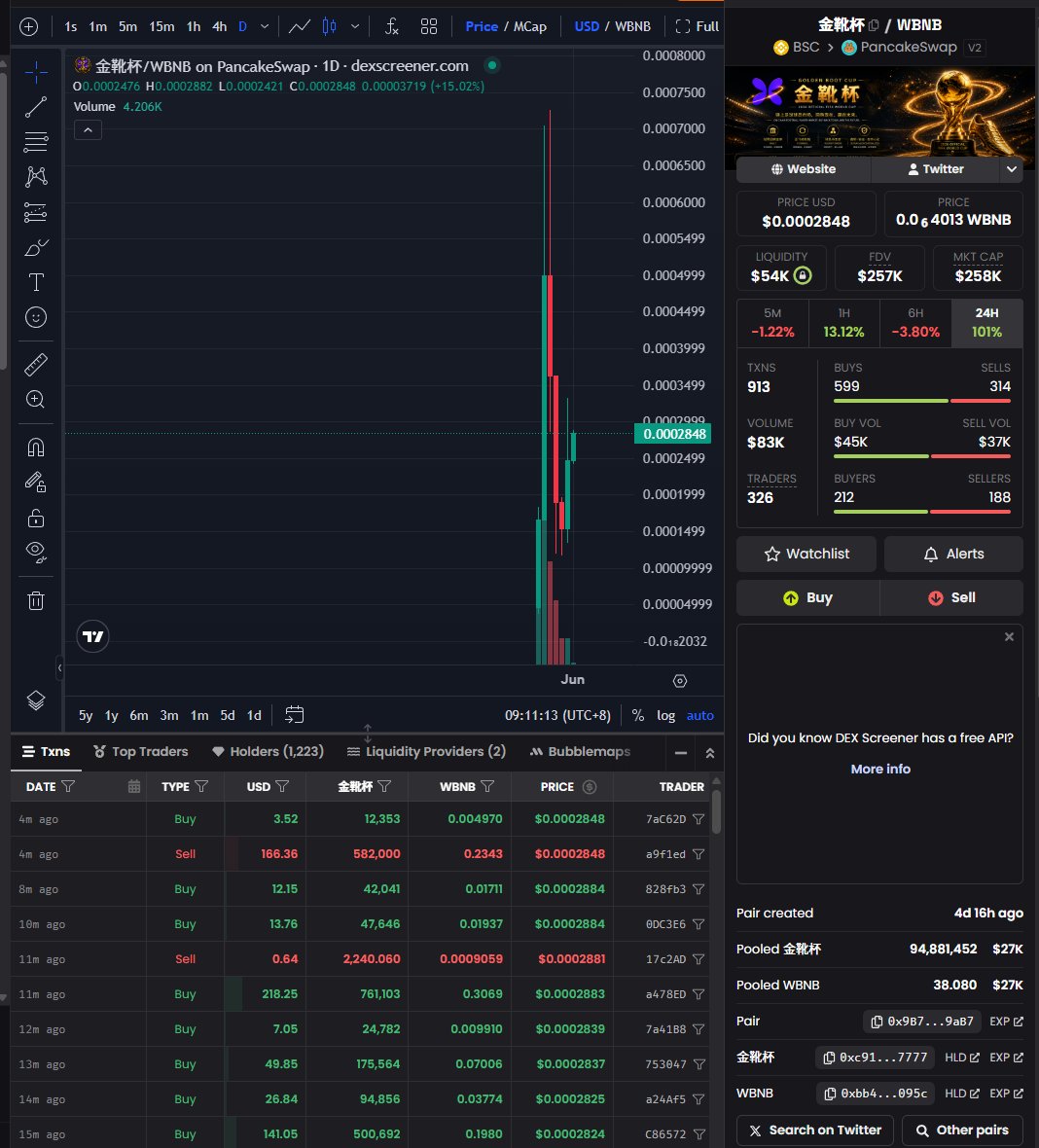This screenshot has height=1148, width=1039.
Task: Collapse the left drawing toolbar handle
Action: (60, 667)
